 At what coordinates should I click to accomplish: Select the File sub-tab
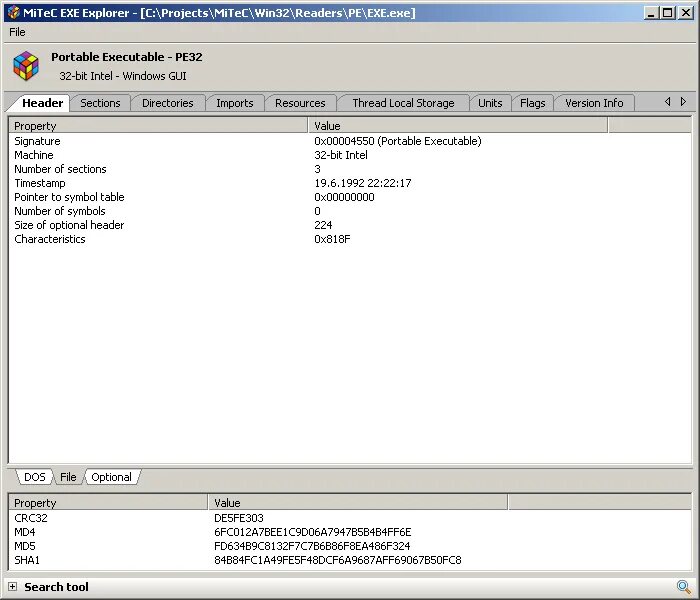pyautogui.click(x=68, y=477)
